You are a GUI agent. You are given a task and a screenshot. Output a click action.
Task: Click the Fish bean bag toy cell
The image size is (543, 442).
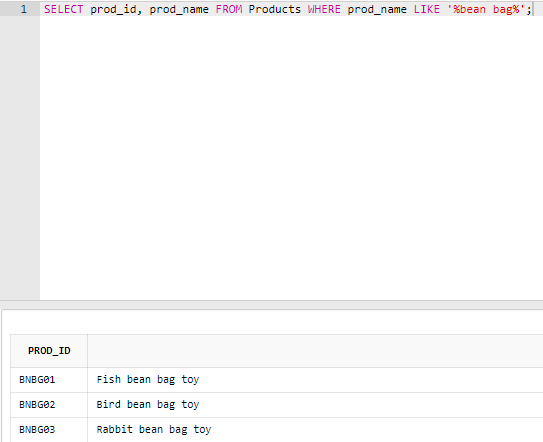point(315,380)
